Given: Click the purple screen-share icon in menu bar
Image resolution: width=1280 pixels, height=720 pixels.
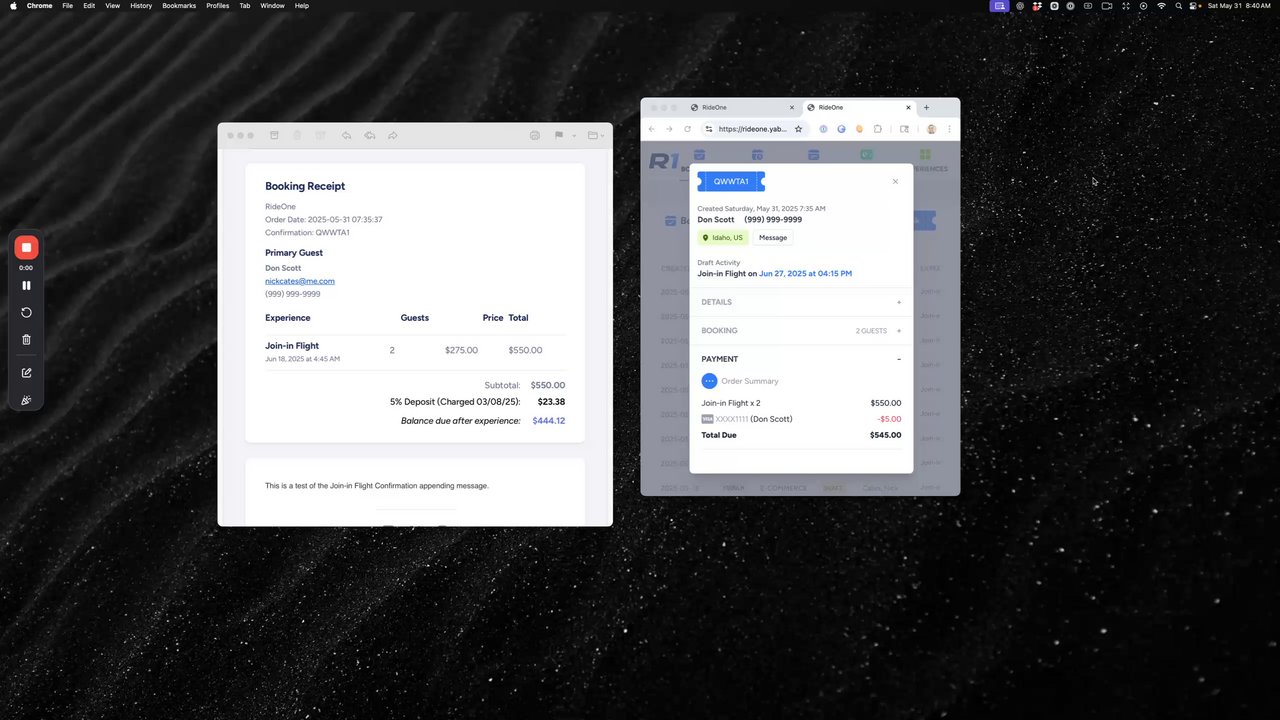Looking at the screenshot, I should 999,6.
